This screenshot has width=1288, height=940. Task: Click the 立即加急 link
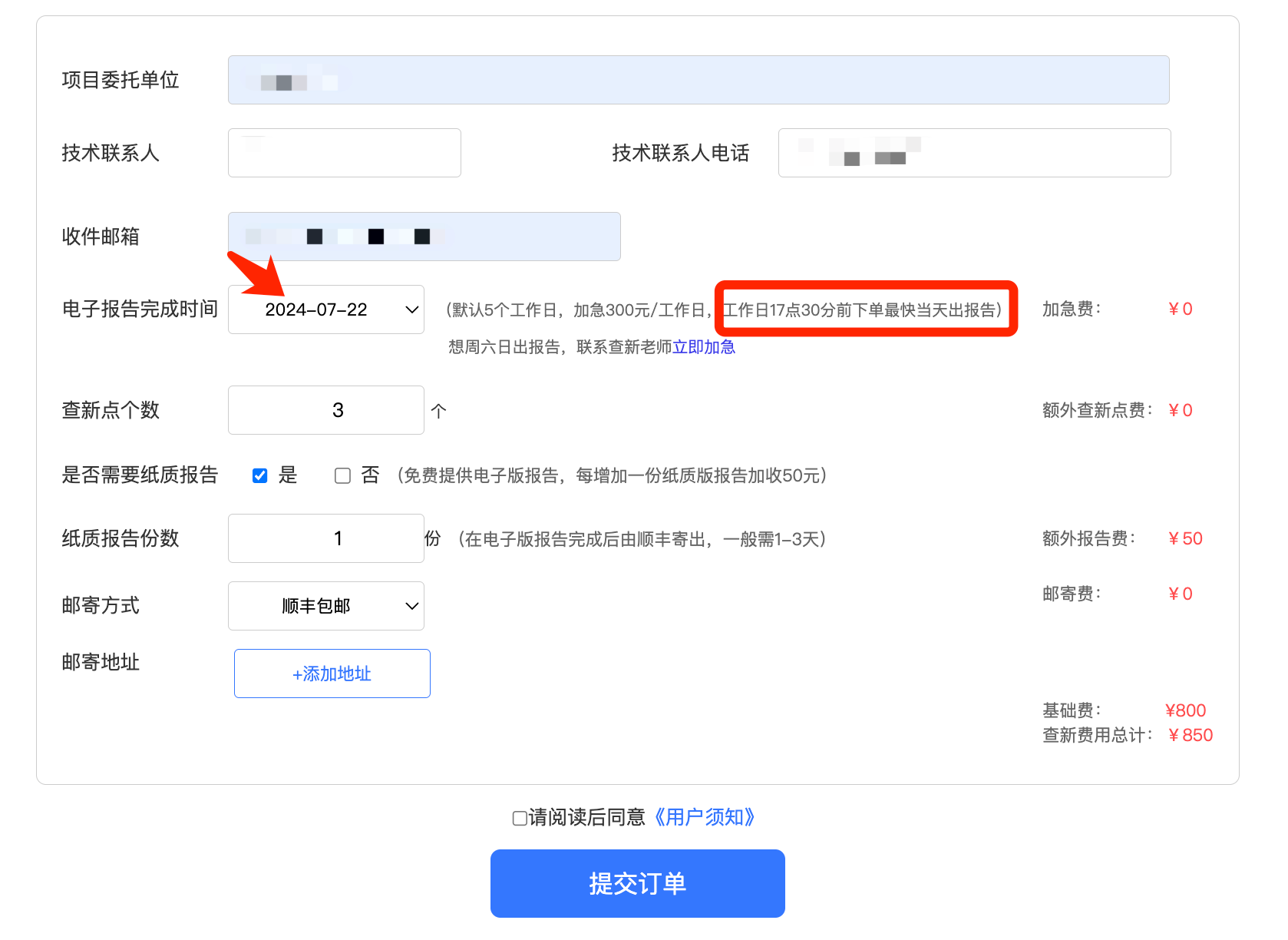point(704,347)
